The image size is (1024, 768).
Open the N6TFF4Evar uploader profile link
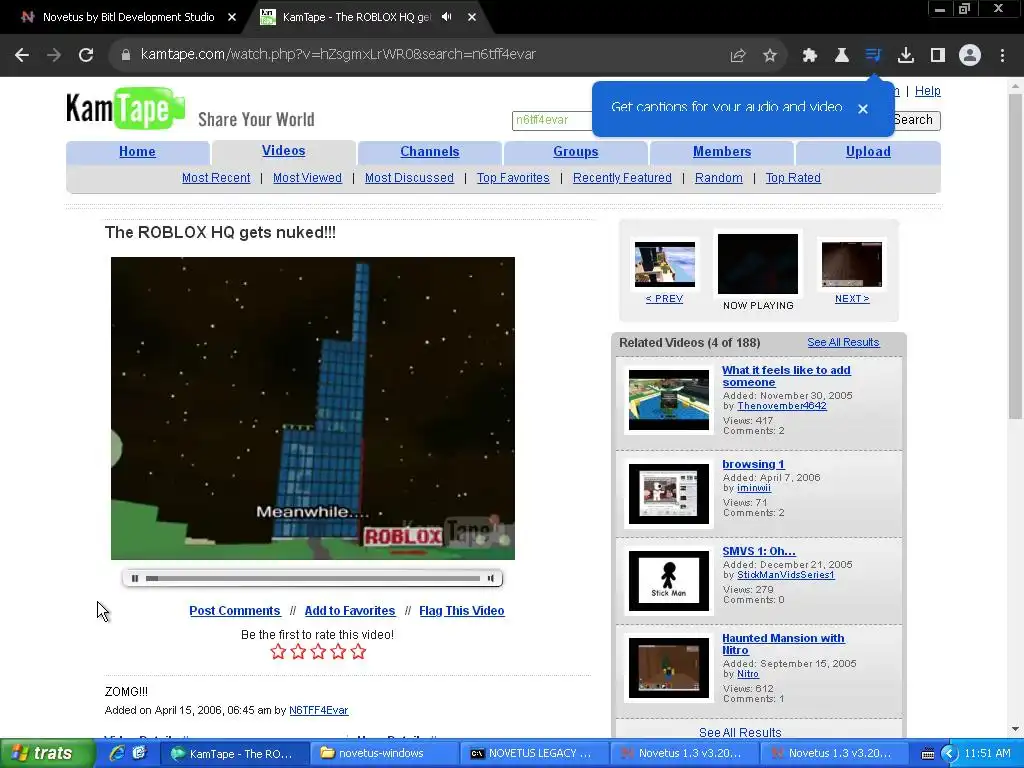point(319,710)
